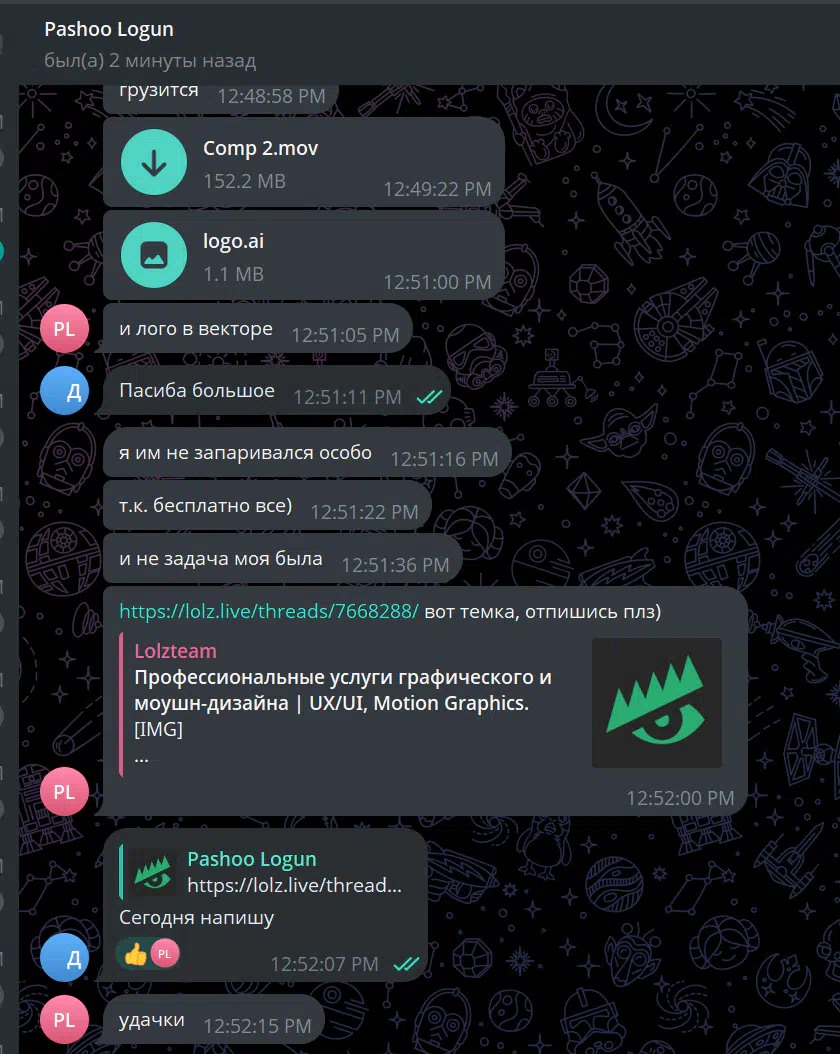
Task: Open the Lolzteam preview title link
Action: pos(343,690)
